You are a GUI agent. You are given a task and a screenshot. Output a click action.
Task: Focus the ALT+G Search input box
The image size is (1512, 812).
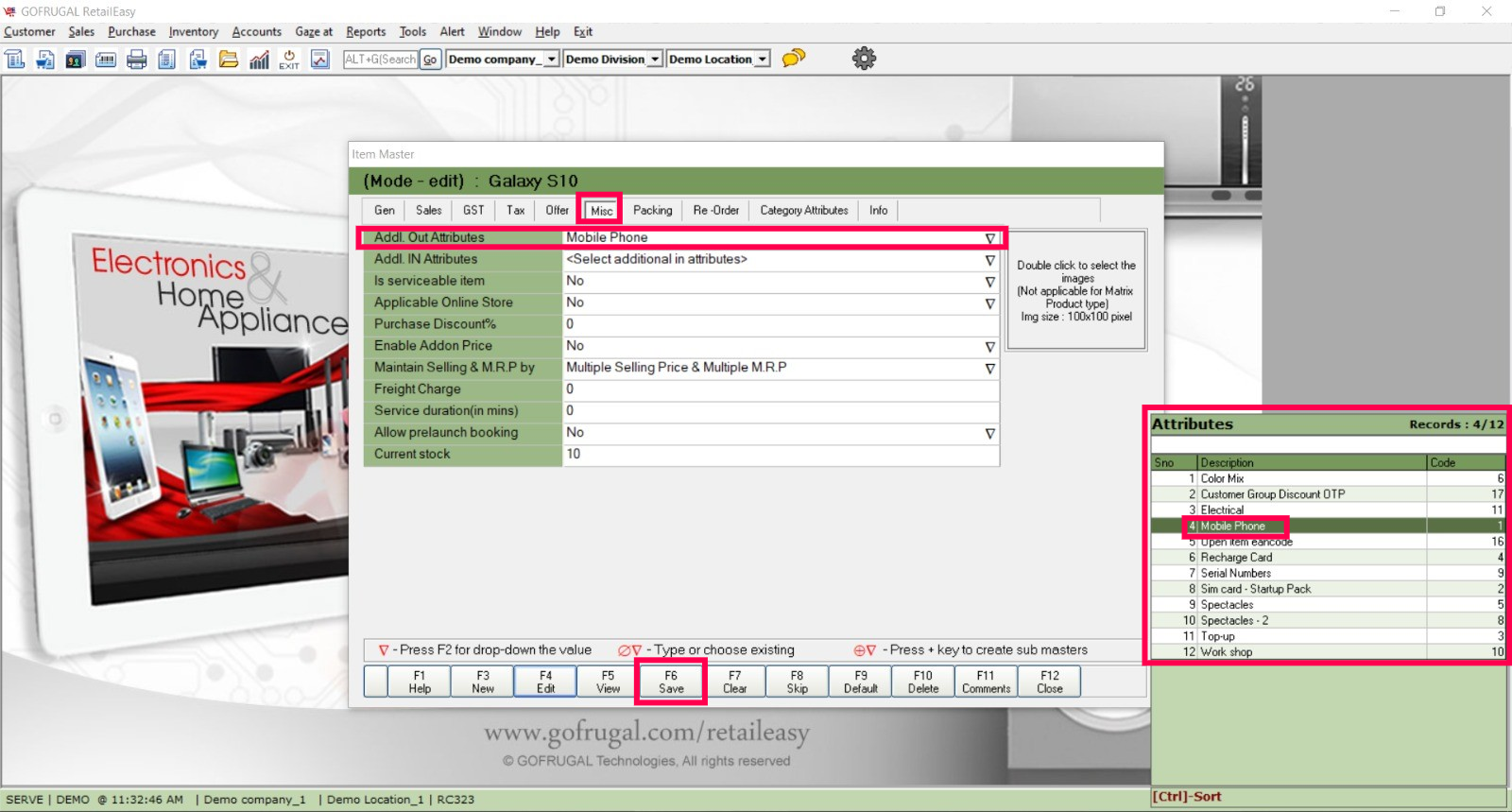pos(381,60)
